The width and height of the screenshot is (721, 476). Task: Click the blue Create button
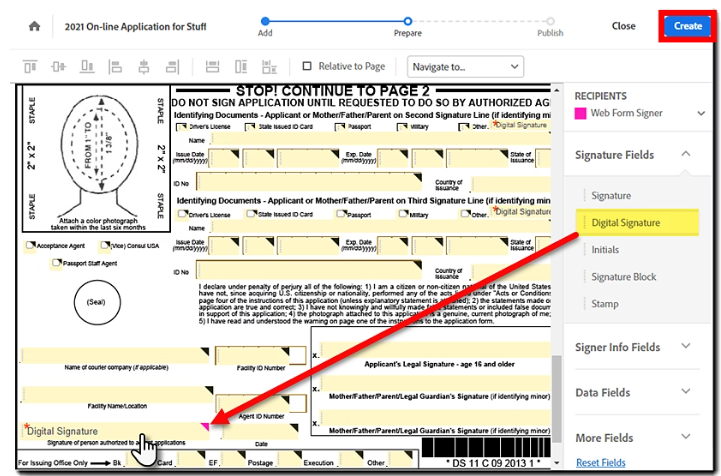click(x=688, y=26)
